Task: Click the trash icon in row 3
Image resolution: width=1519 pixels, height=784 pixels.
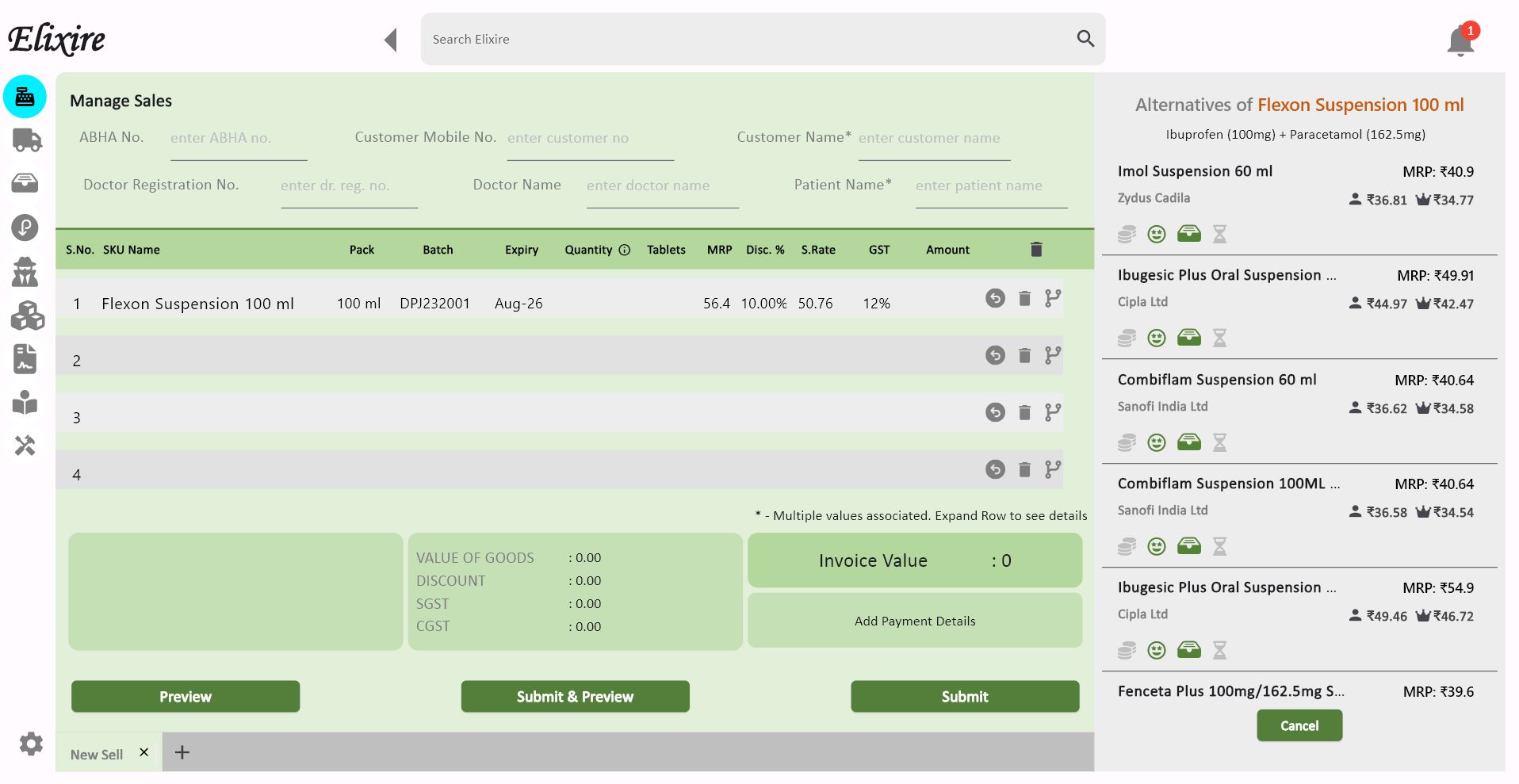Action: click(x=1024, y=412)
